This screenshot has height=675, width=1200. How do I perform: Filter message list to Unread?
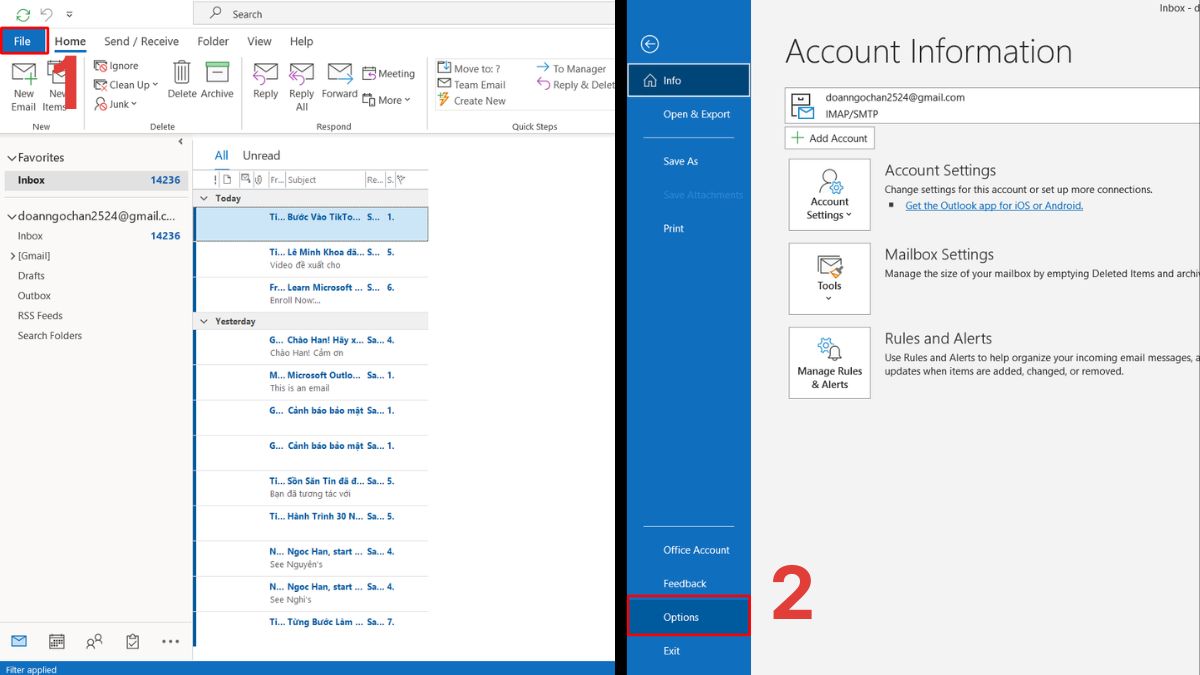tap(261, 155)
